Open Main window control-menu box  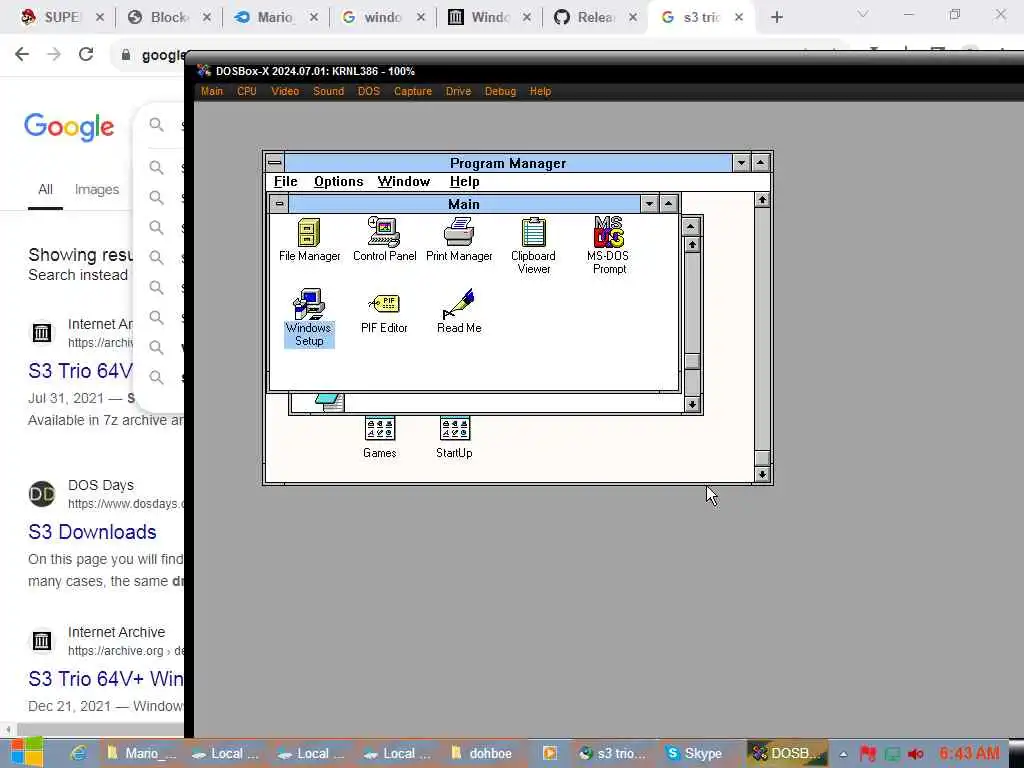point(280,204)
